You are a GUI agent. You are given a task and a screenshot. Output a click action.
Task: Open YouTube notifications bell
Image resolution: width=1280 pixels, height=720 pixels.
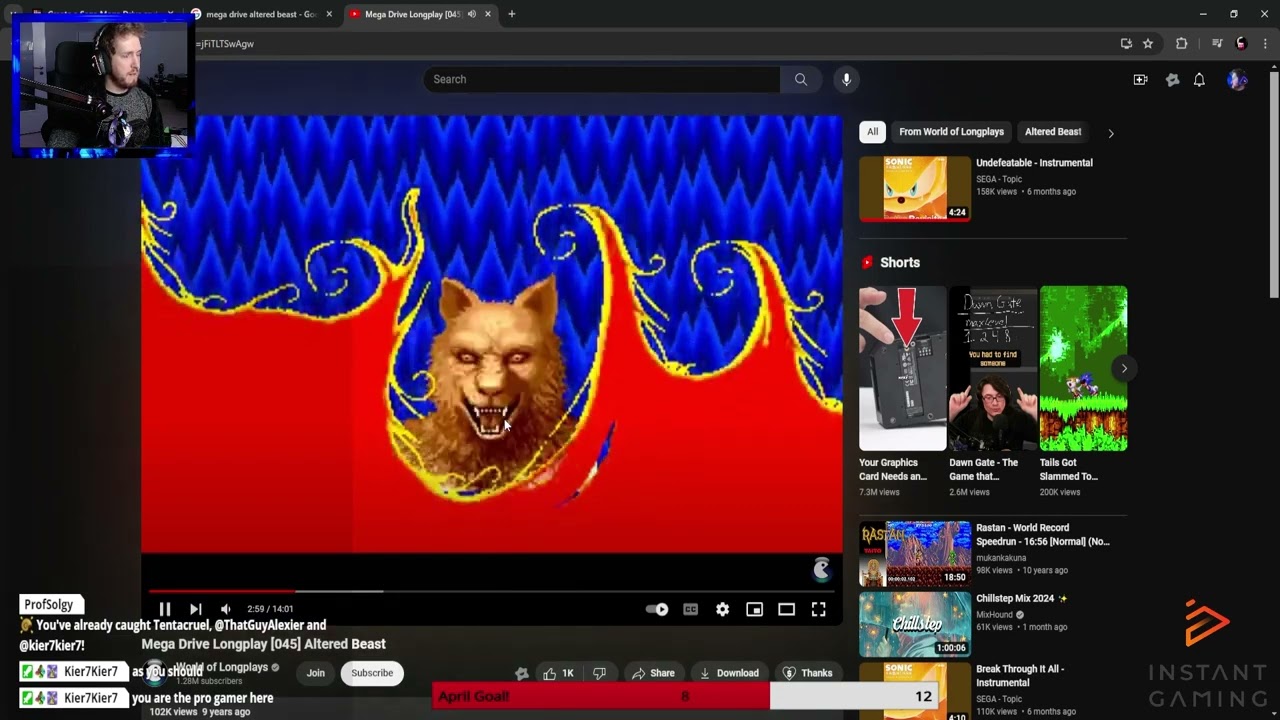pos(1199,80)
